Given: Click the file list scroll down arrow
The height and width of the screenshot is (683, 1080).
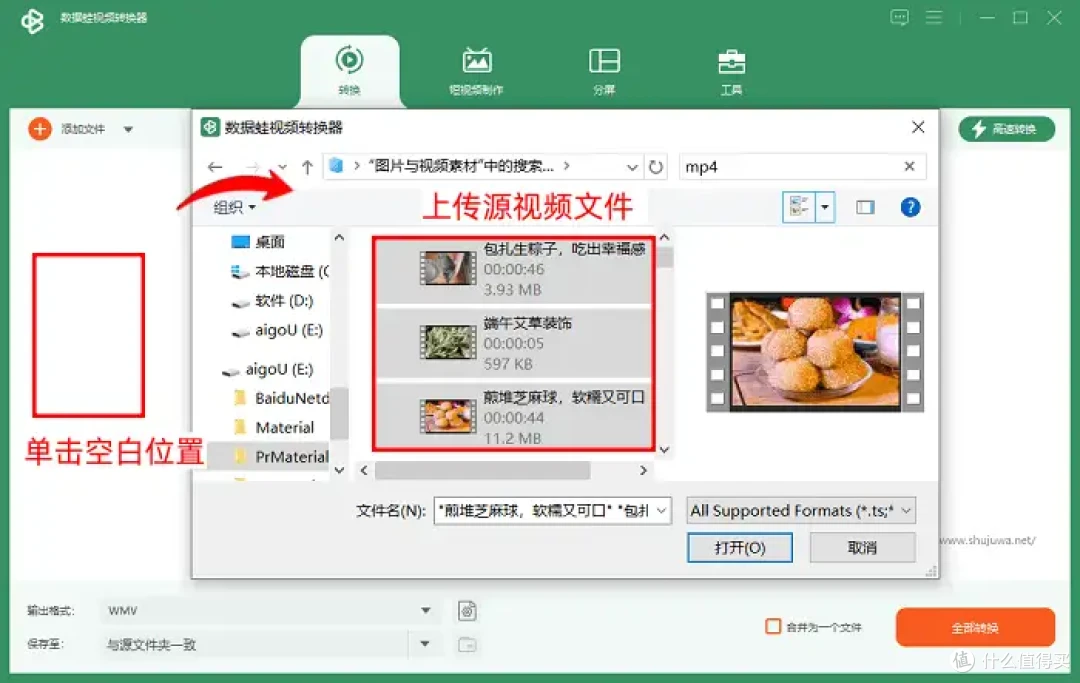Looking at the screenshot, I should 664,450.
